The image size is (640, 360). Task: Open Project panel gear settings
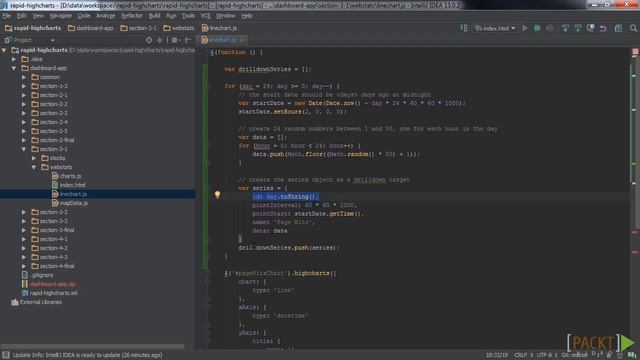[x=175, y=40]
